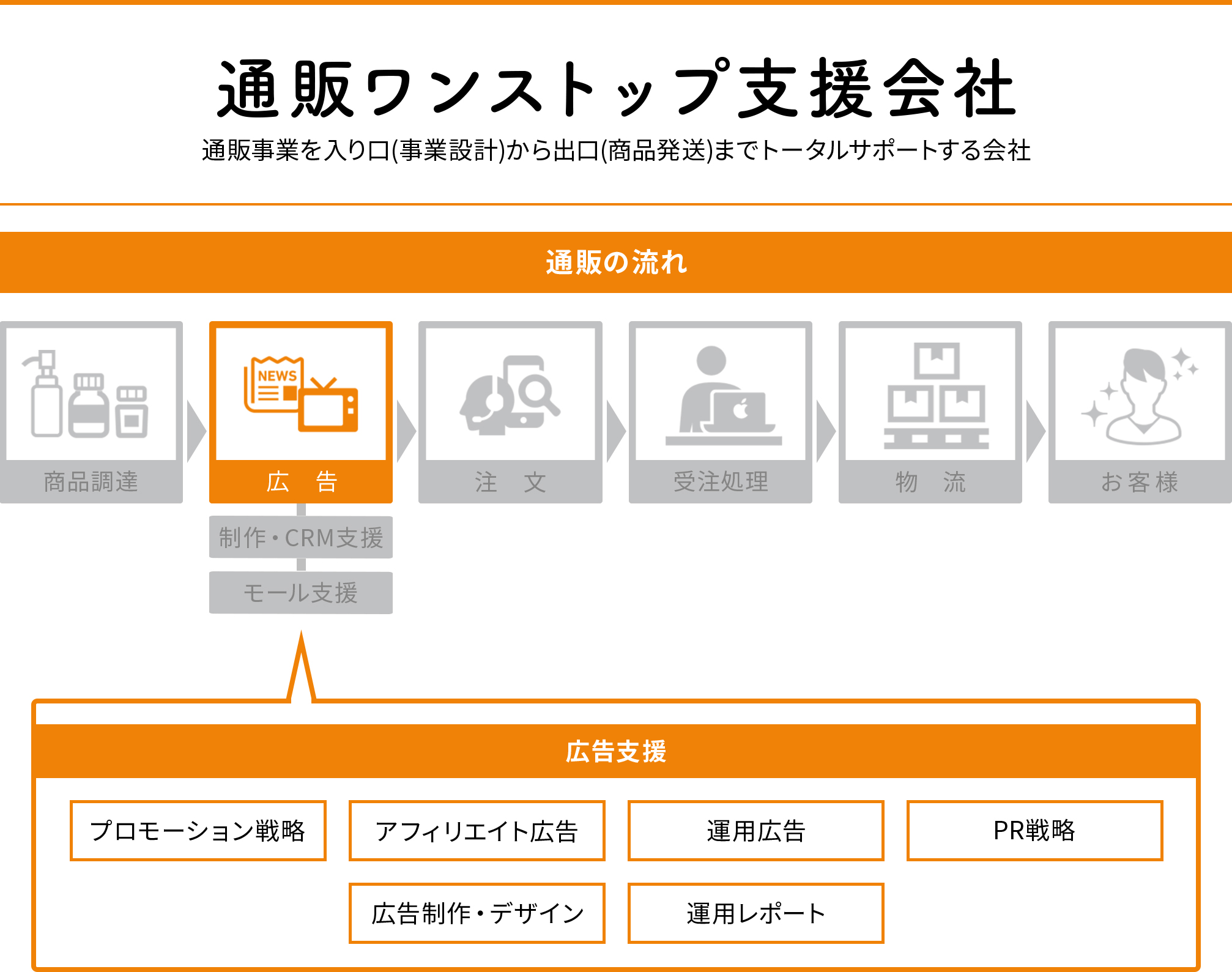Select the NEWS and TV advertising icon
1232x972 pixels.
300,395
